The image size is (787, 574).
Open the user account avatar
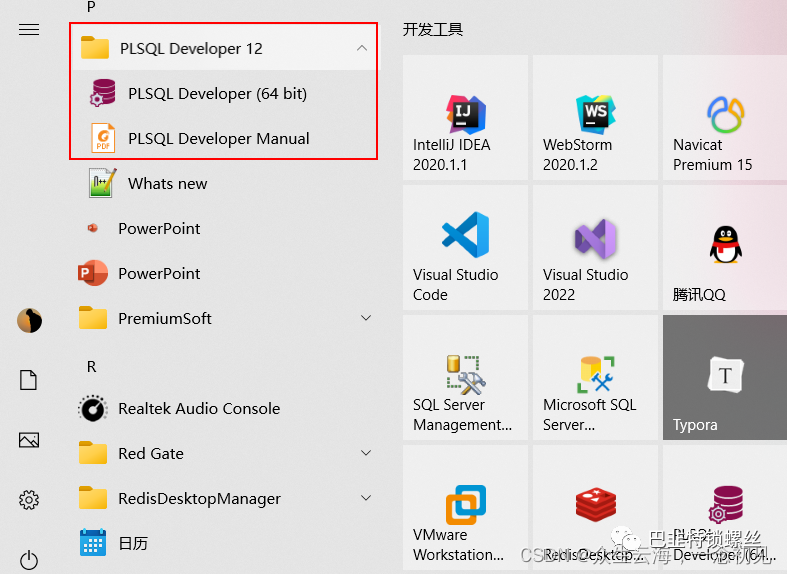pos(30,320)
